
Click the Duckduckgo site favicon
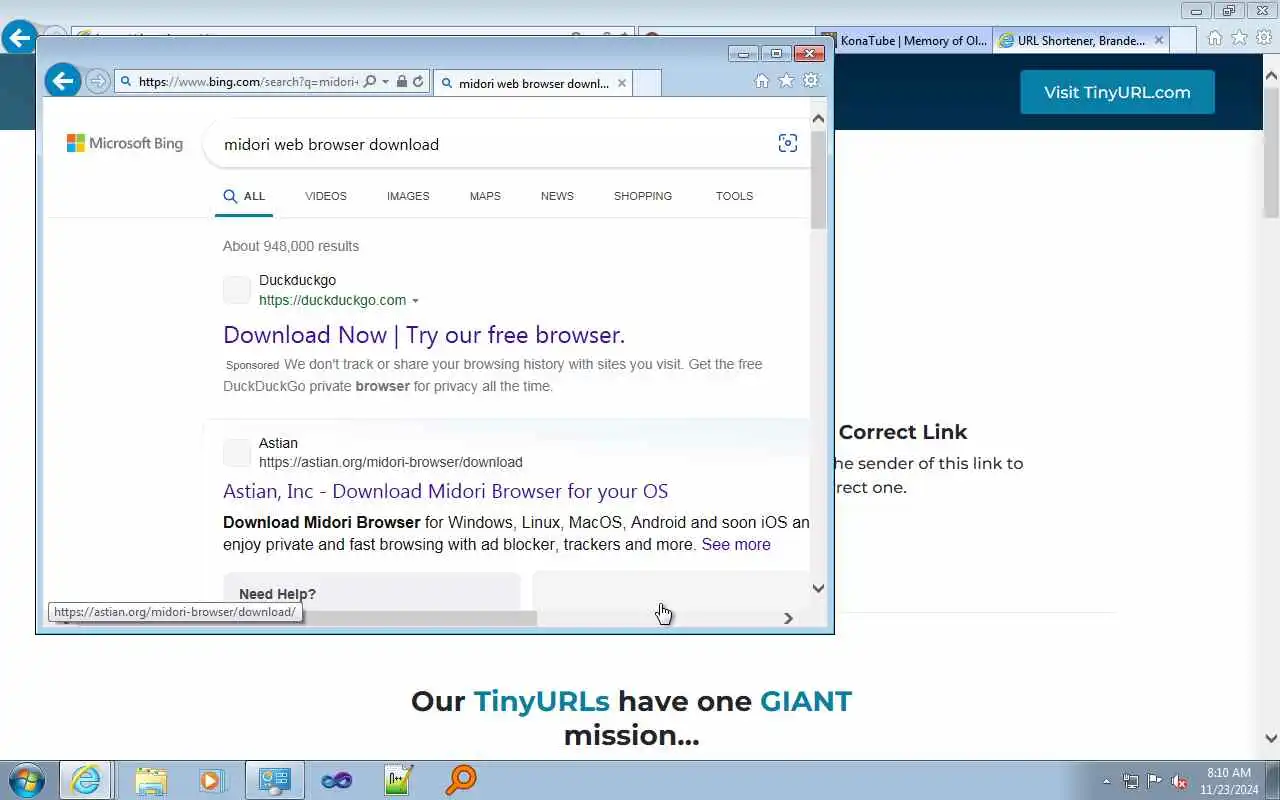pos(237,290)
